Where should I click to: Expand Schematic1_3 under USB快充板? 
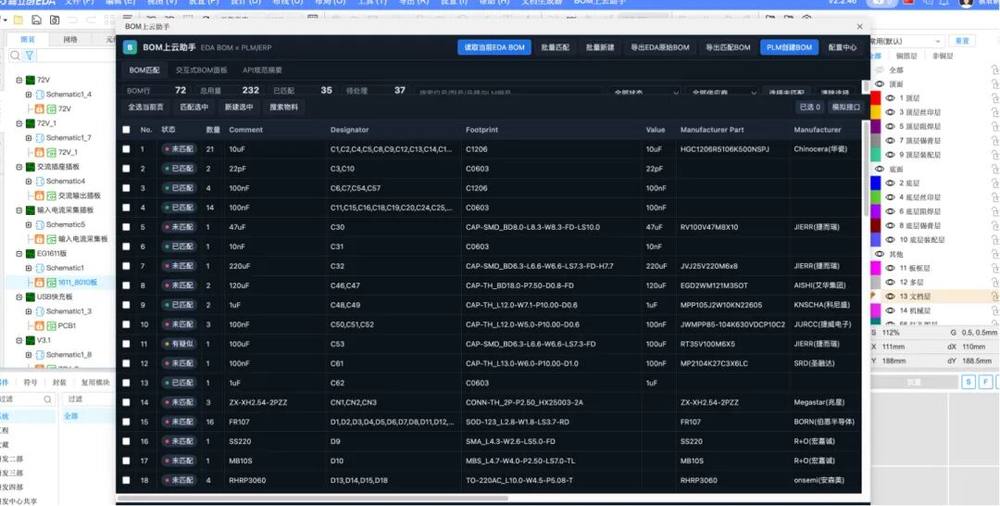point(29,311)
